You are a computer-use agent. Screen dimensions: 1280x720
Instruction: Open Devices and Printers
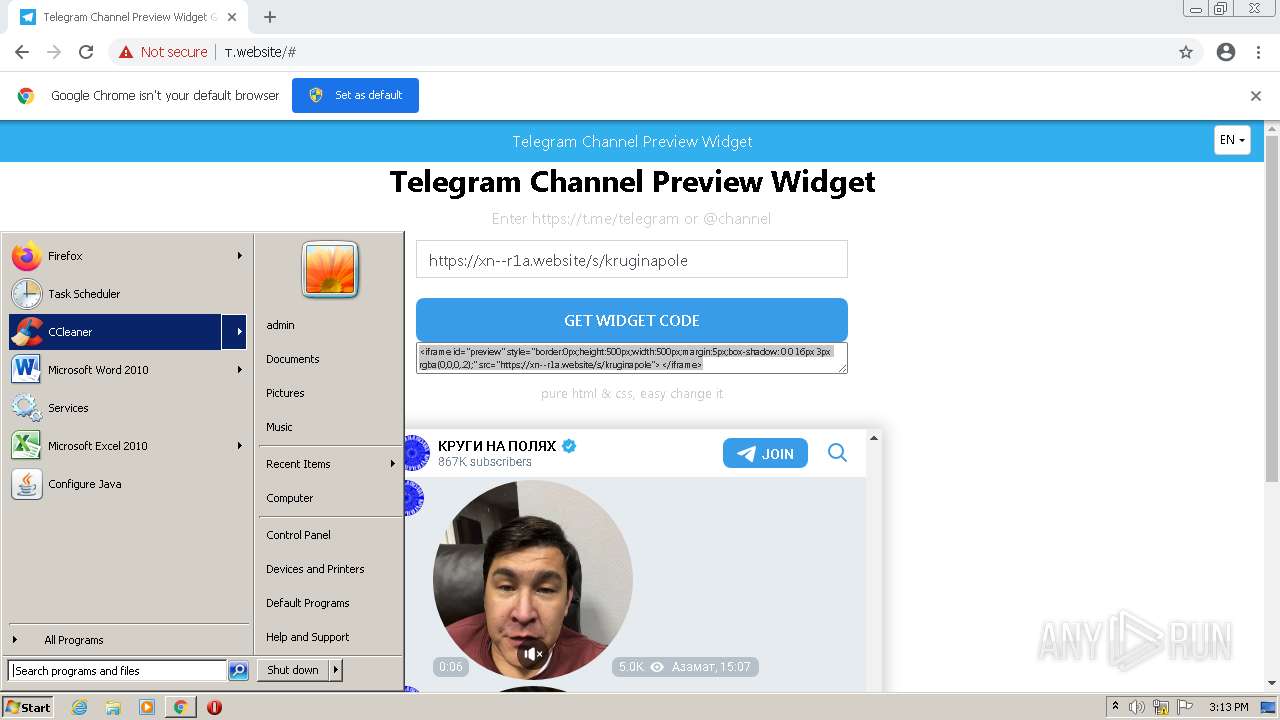coord(315,569)
